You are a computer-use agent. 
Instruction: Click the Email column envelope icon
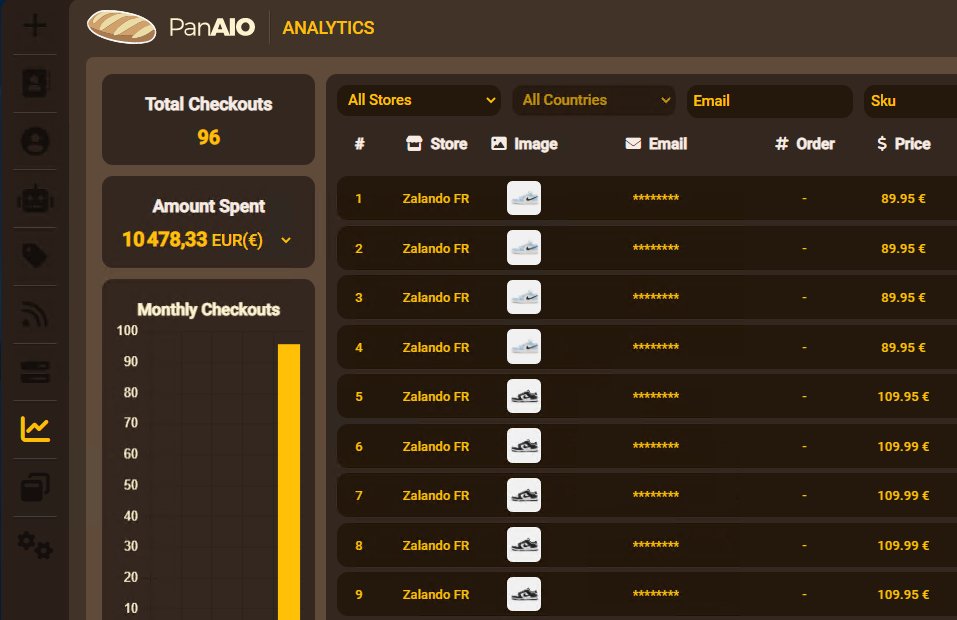pos(633,143)
